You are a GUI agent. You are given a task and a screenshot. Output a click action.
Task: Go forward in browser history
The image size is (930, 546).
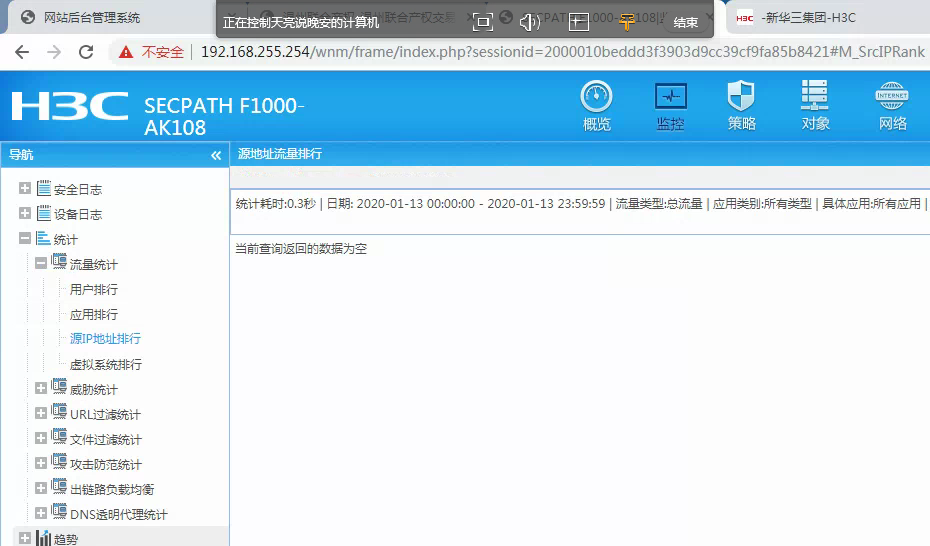54,52
